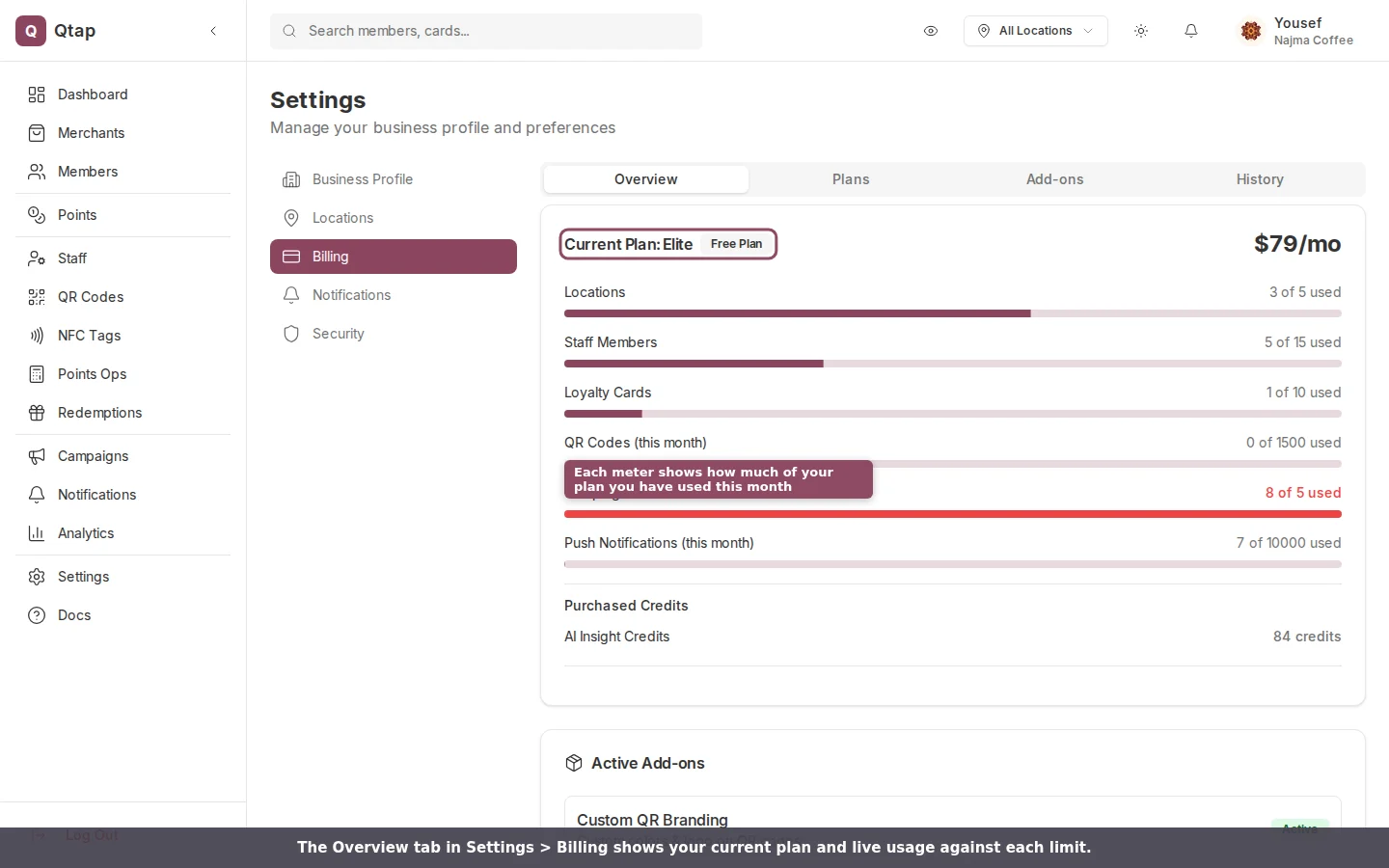Image resolution: width=1389 pixels, height=868 pixels.
Task: Click the Active Add-ons package icon
Action: 574,763
